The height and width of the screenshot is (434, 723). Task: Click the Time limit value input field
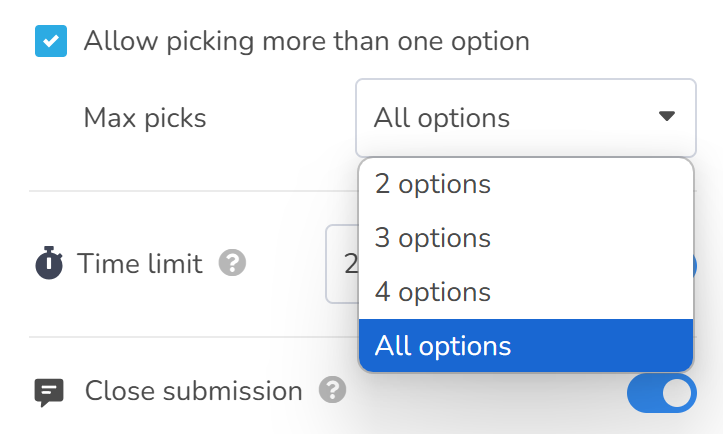click(x=342, y=264)
